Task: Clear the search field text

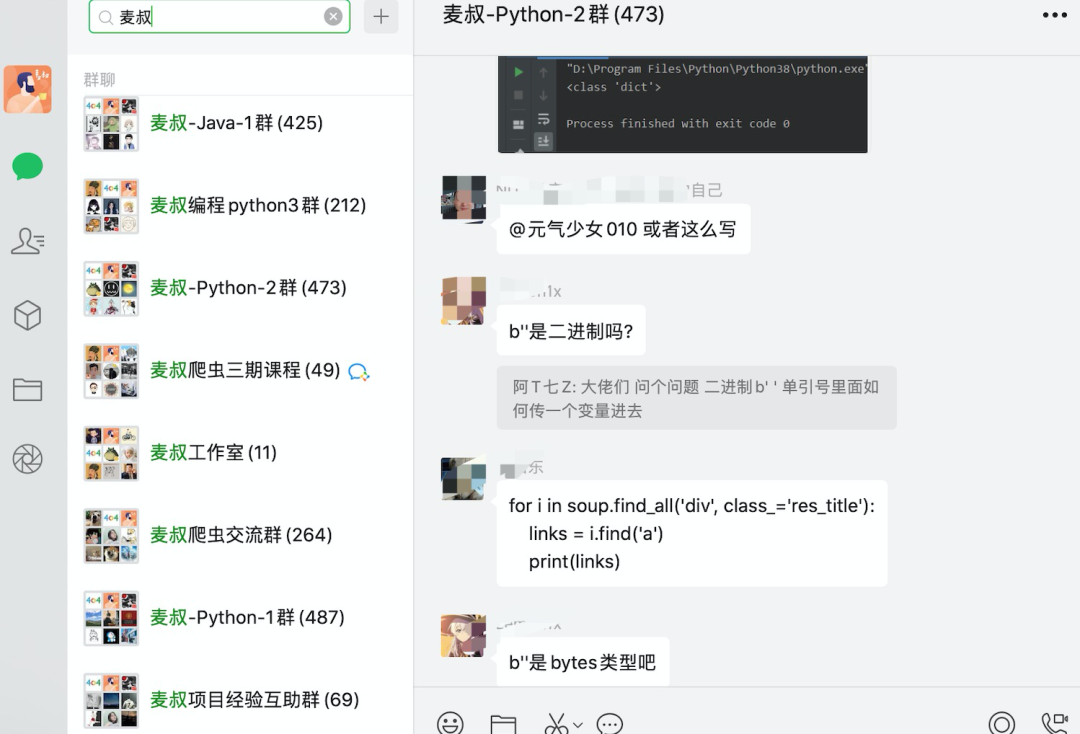Action: click(333, 17)
